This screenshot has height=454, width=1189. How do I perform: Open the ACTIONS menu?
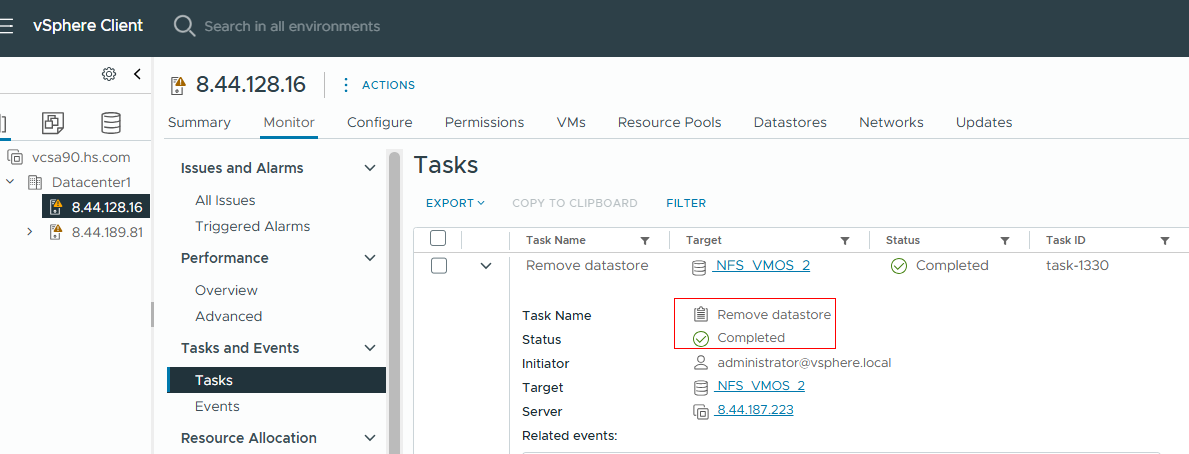tap(388, 85)
